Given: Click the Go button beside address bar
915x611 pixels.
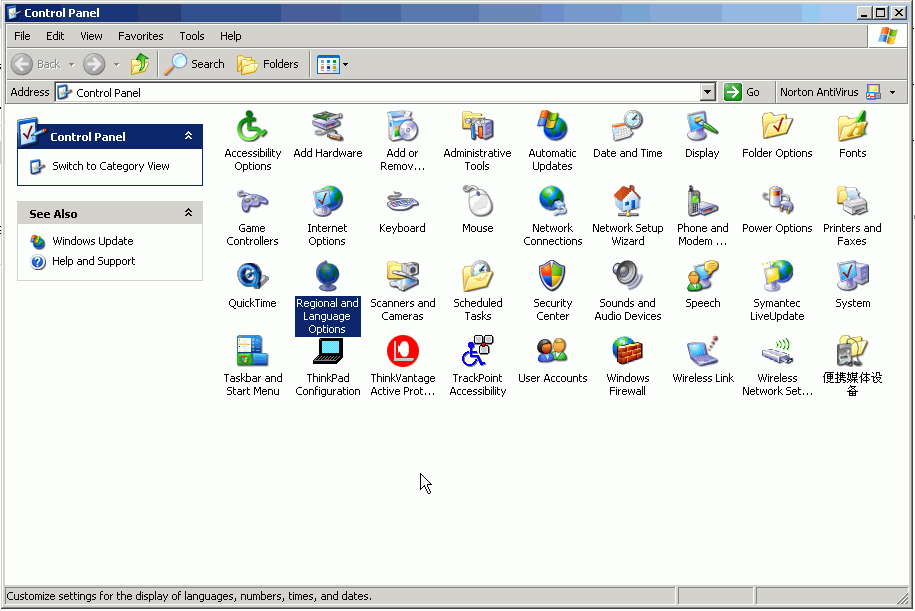Looking at the screenshot, I should pos(742,92).
